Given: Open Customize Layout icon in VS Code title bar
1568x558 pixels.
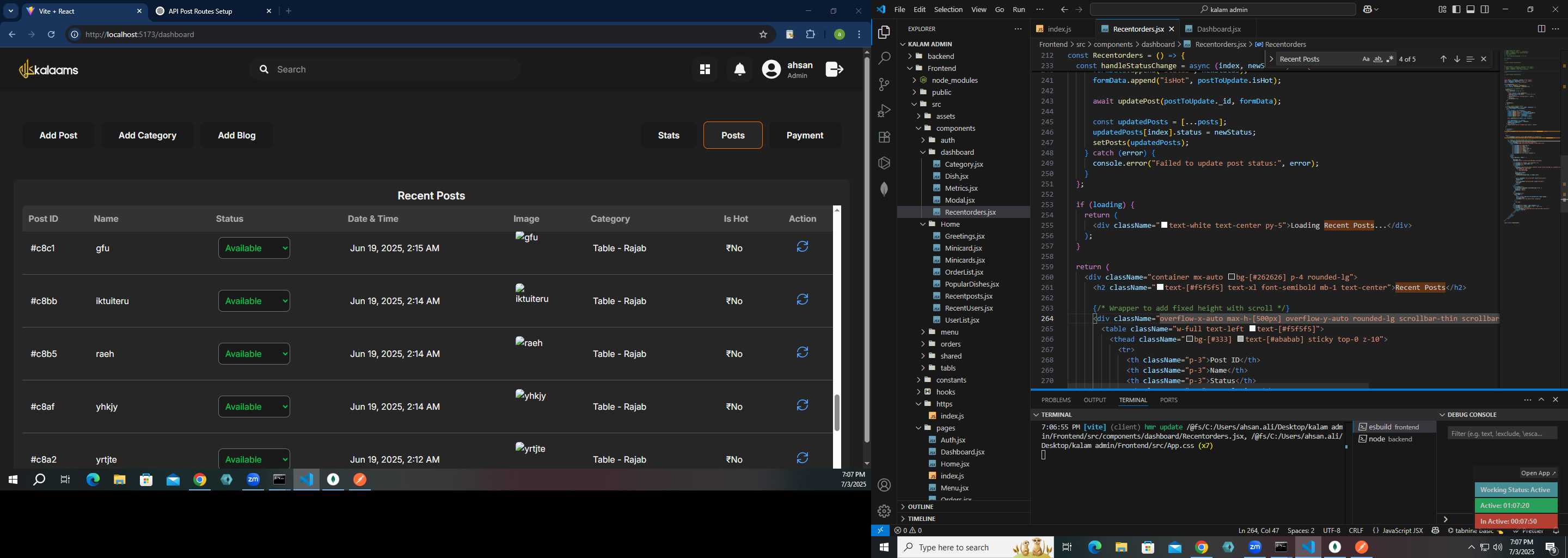Looking at the screenshot, I should click(x=1442, y=10).
